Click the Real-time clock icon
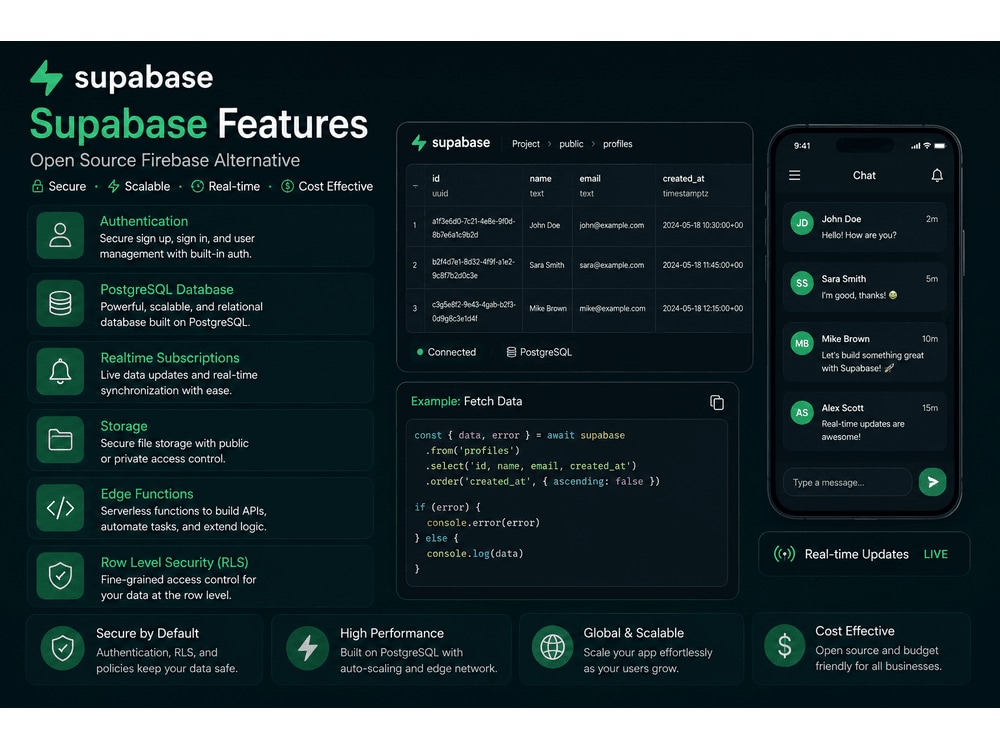 coord(198,186)
